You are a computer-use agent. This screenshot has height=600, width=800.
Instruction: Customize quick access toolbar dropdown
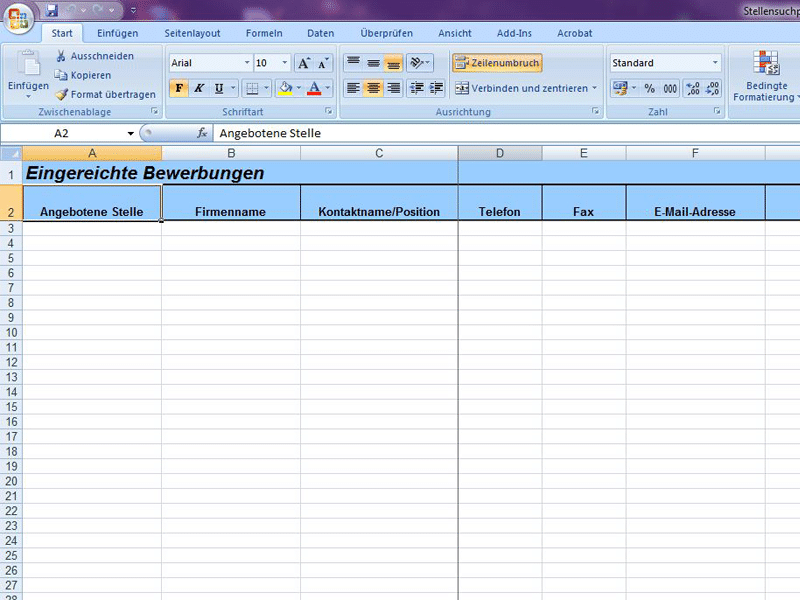click(x=133, y=10)
